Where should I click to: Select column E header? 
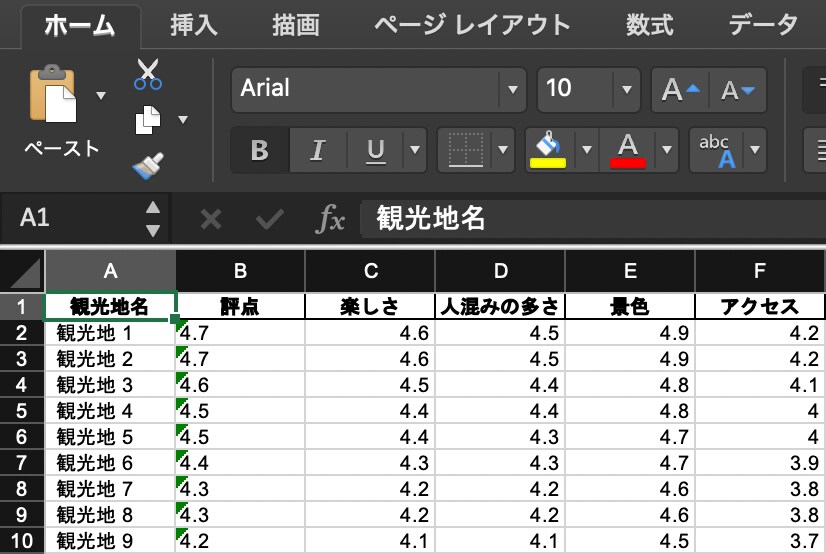[x=630, y=271]
